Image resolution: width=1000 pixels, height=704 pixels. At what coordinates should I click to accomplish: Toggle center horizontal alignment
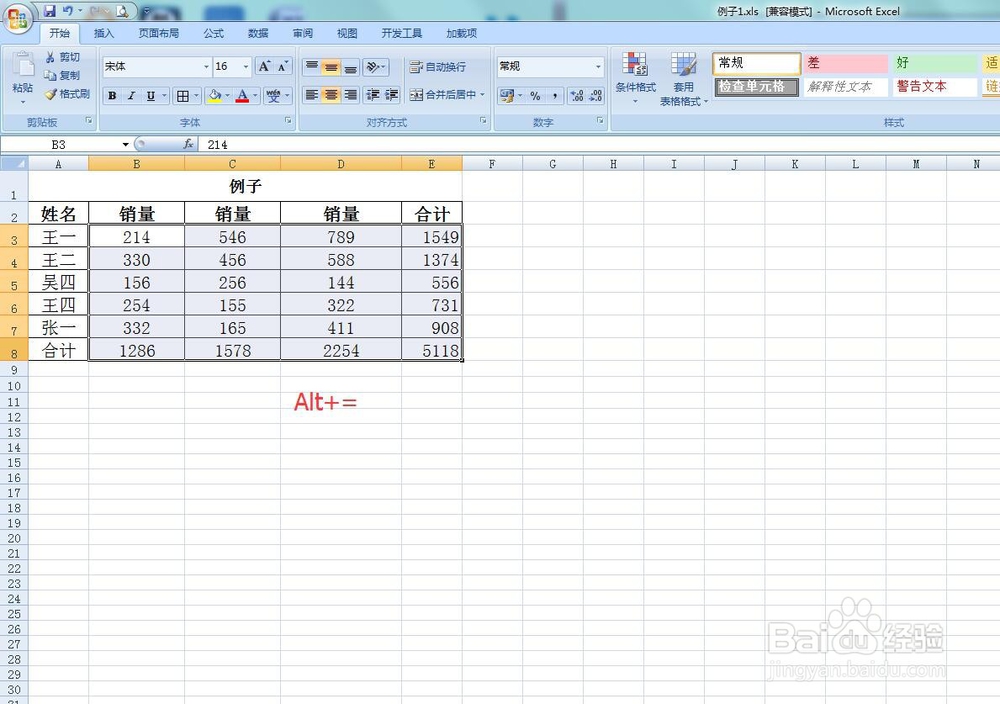pos(331,95)
